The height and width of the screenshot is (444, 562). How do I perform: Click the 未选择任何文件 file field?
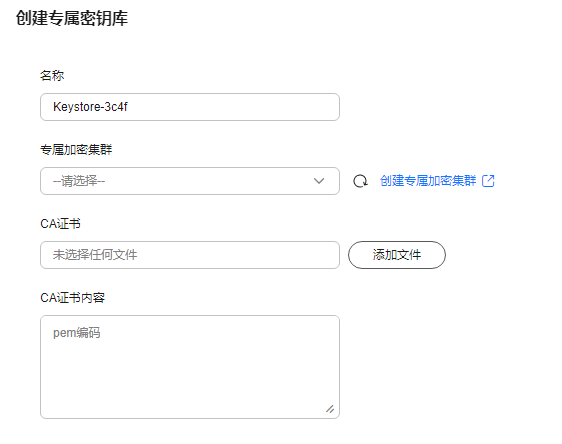(190, 255)
